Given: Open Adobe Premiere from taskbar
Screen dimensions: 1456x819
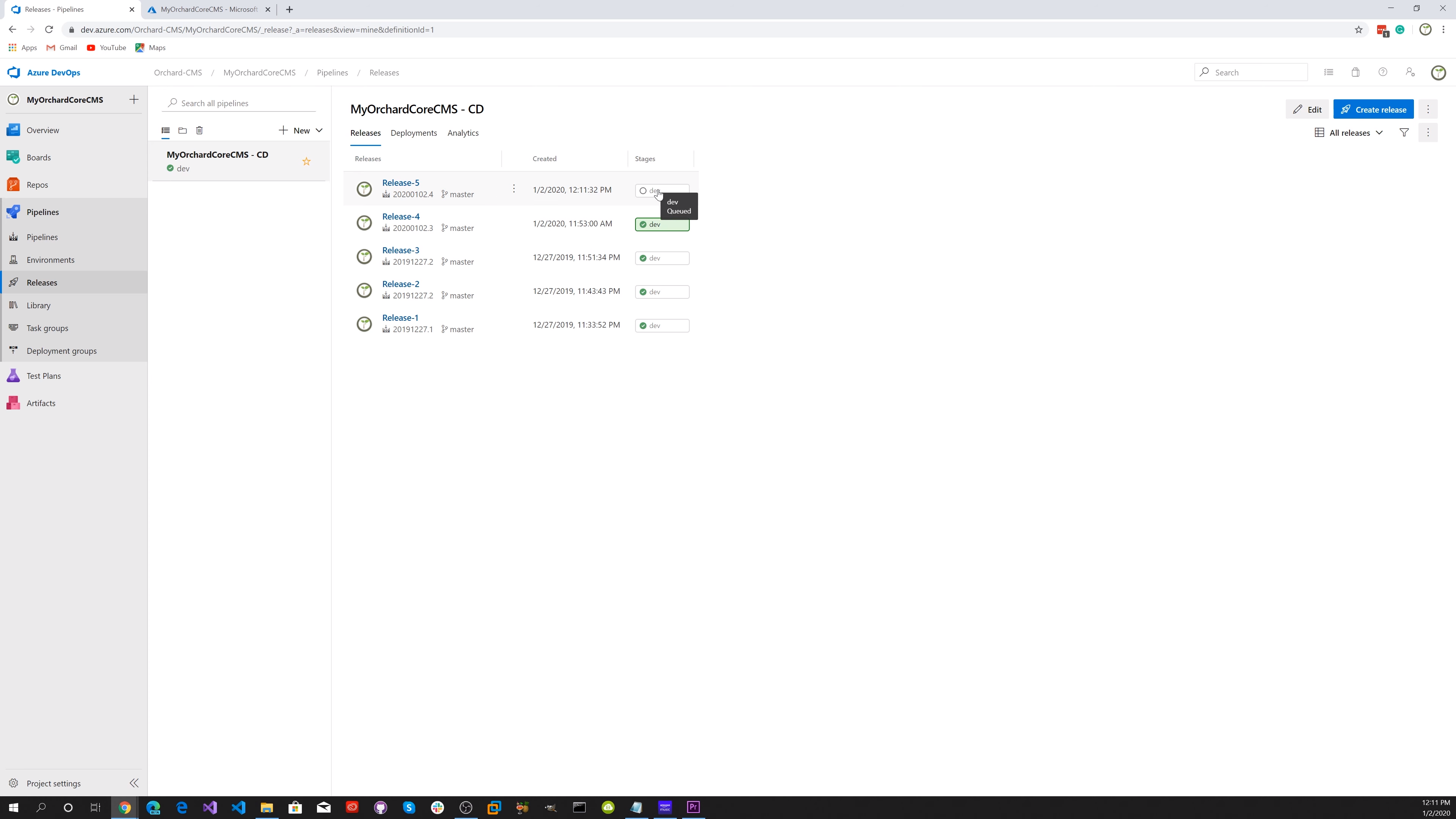Looking at the screenshot, I should pyautogui.click(x=693, y=807).
